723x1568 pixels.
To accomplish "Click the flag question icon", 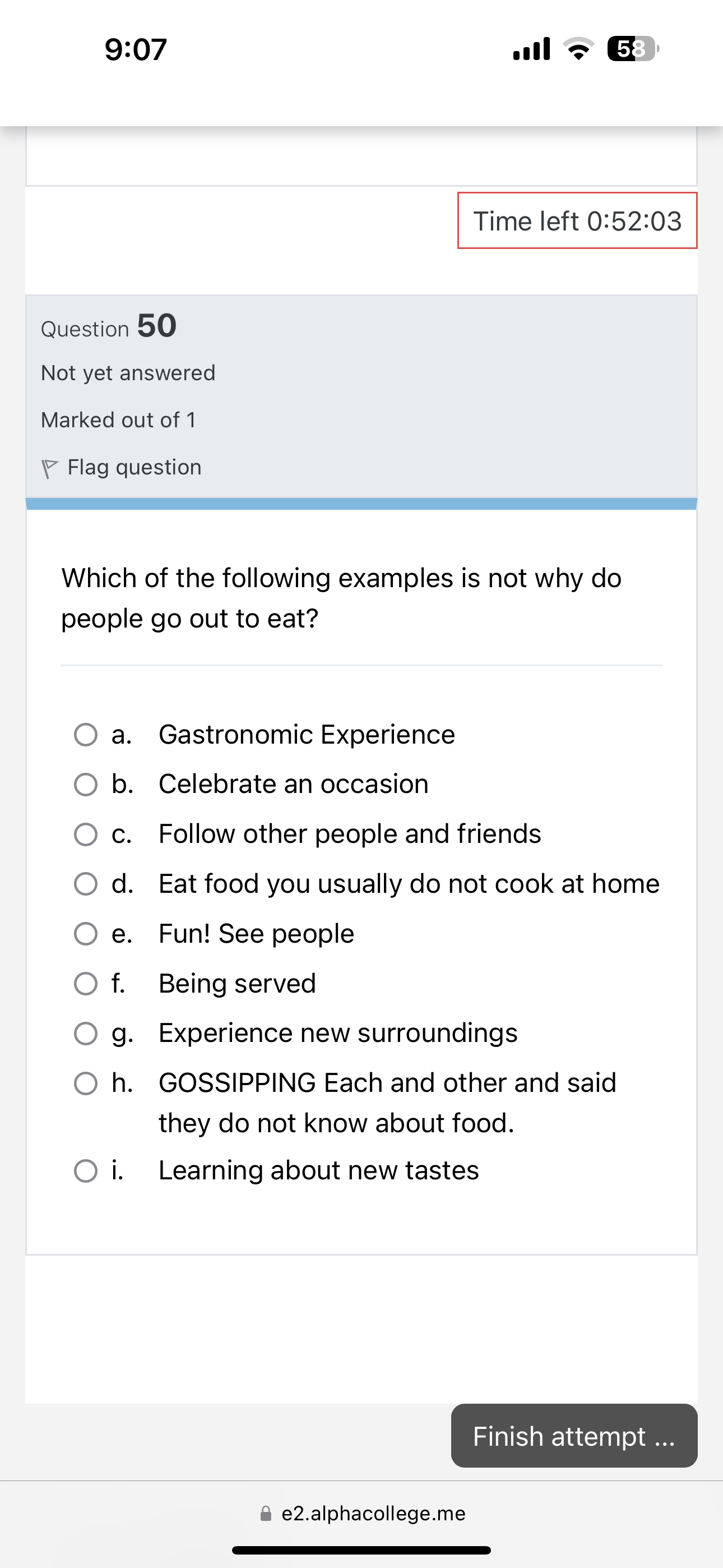I will pyautogui.click(x=49, y=469).
